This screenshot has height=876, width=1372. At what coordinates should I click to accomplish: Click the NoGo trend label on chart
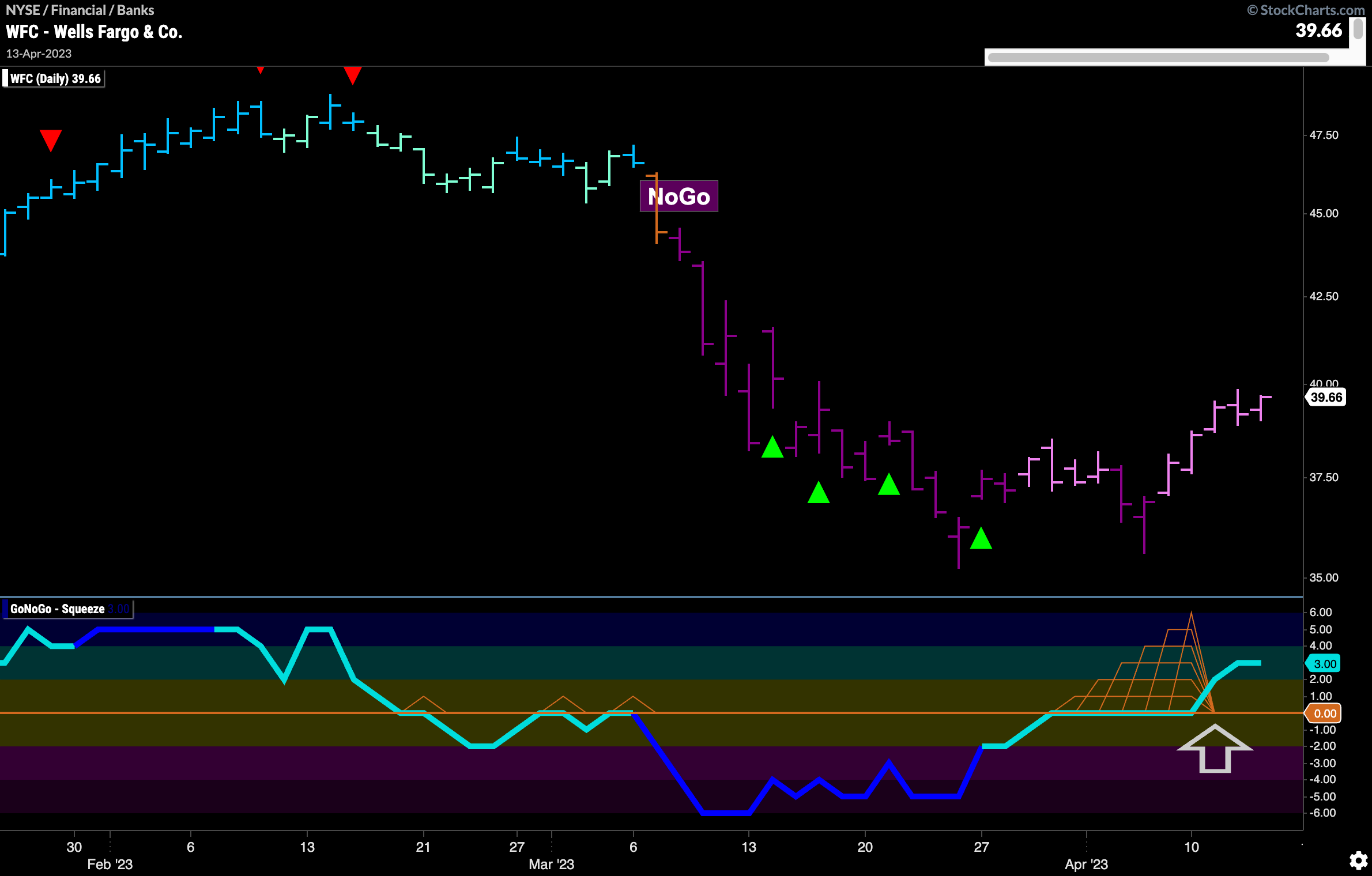pyautogui.click(x=679, y=197)
